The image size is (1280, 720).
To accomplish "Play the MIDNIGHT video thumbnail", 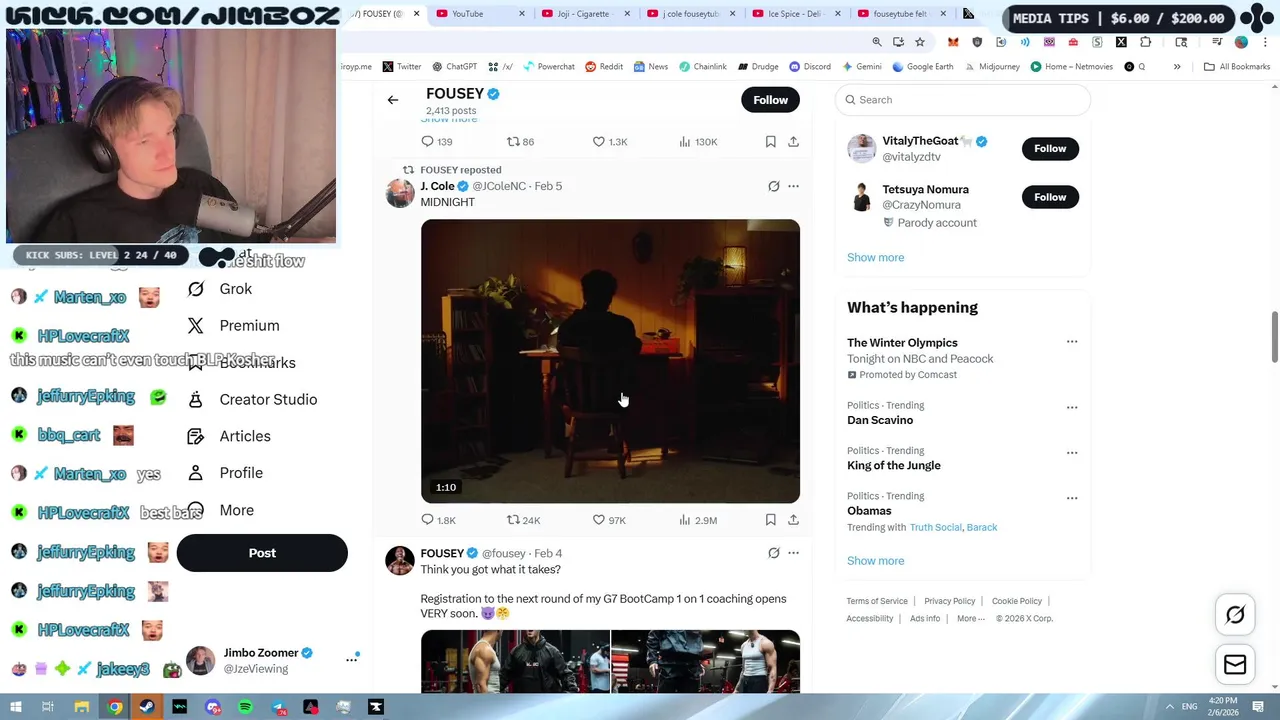I will pos(610,361).
